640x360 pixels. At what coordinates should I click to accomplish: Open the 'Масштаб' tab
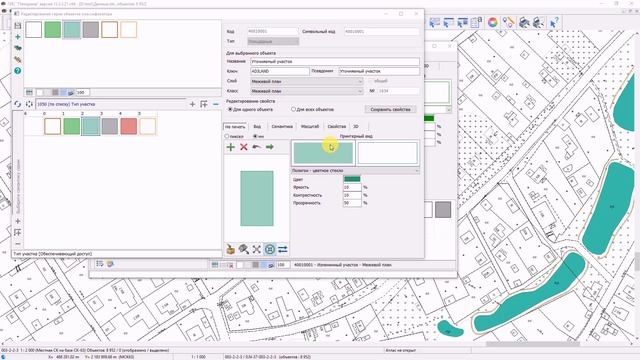(310, 127)
